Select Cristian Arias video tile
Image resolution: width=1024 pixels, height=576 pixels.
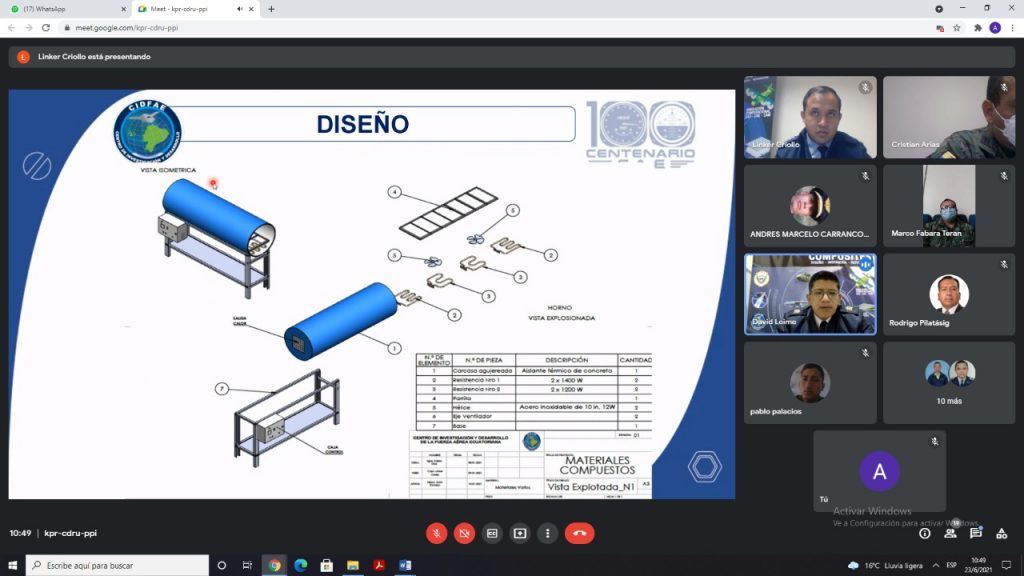[949, 117]
